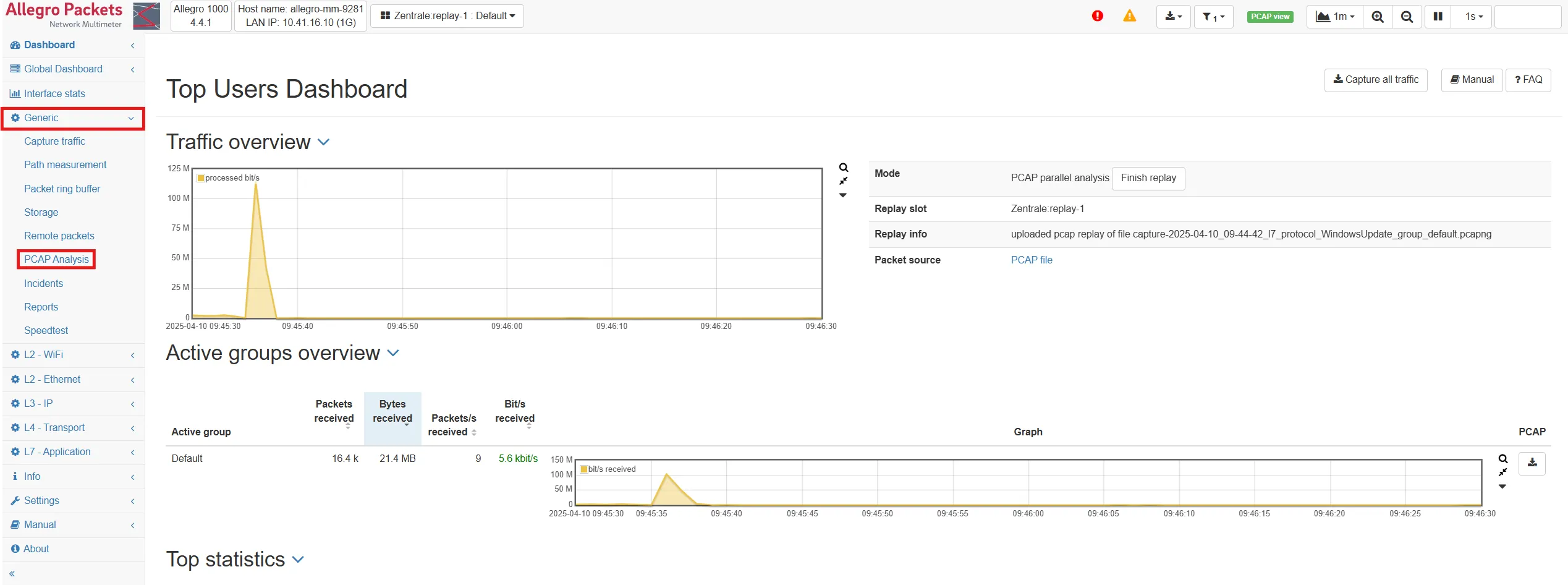Image resolution: width=1568 pixels, height=585 pixels.
Task: Pause the live data update
Action: pos(1438,17)
